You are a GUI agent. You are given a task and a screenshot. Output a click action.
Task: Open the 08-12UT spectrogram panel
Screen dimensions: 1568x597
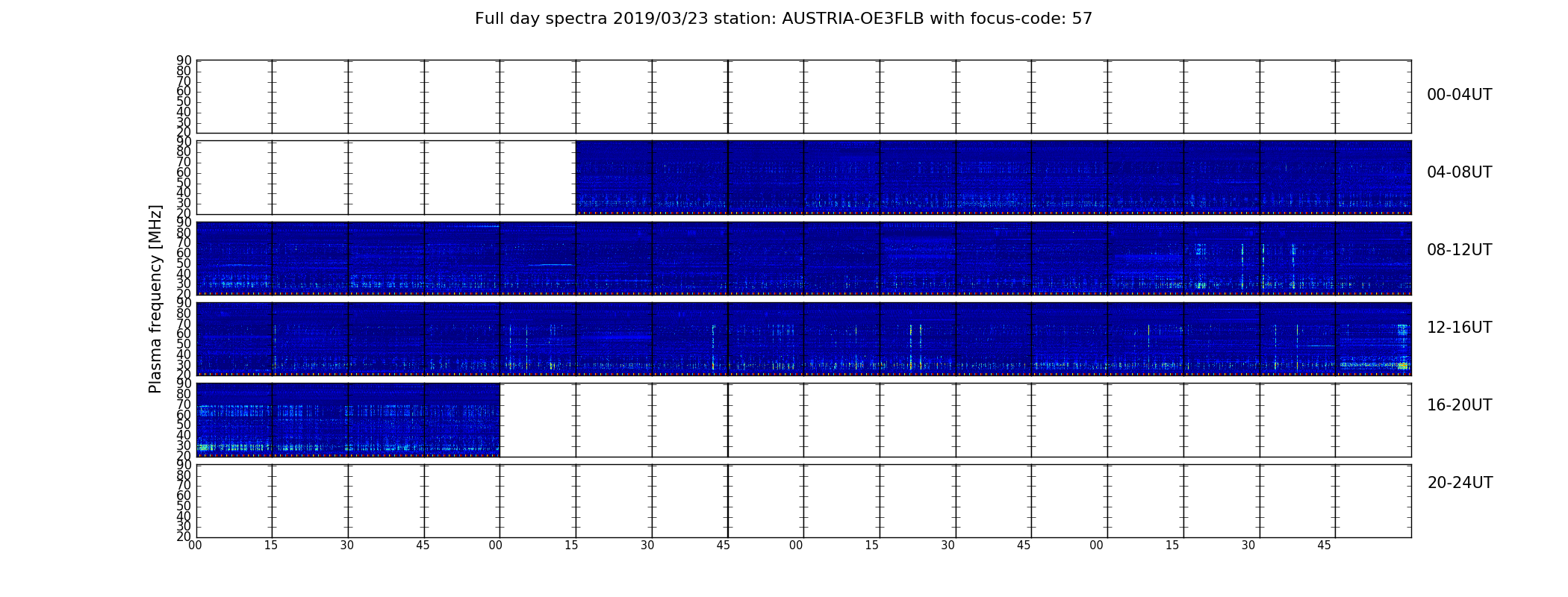[x=803, y=258]
